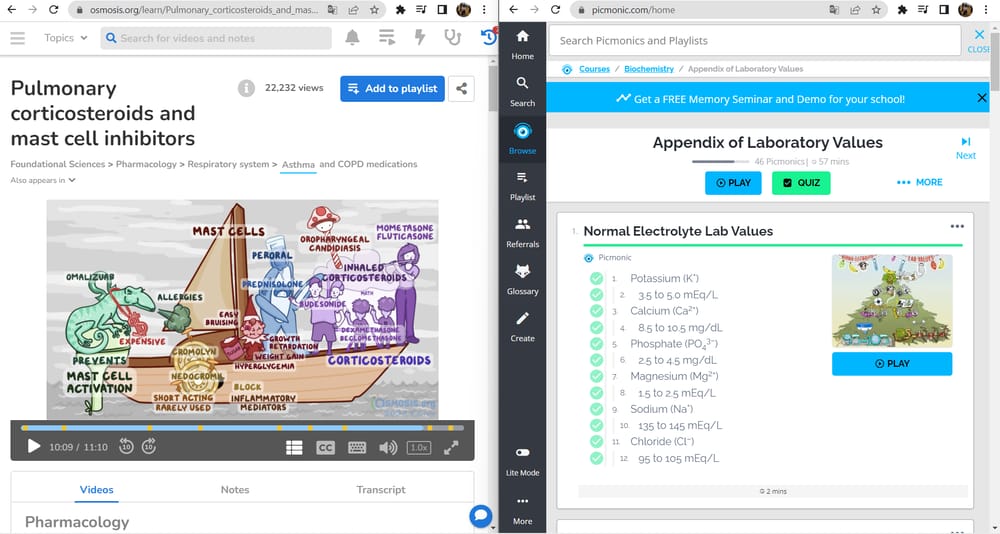Open video chapters list icon
The height and width of the screenshot is (534, 1000).
click(294, 447)
